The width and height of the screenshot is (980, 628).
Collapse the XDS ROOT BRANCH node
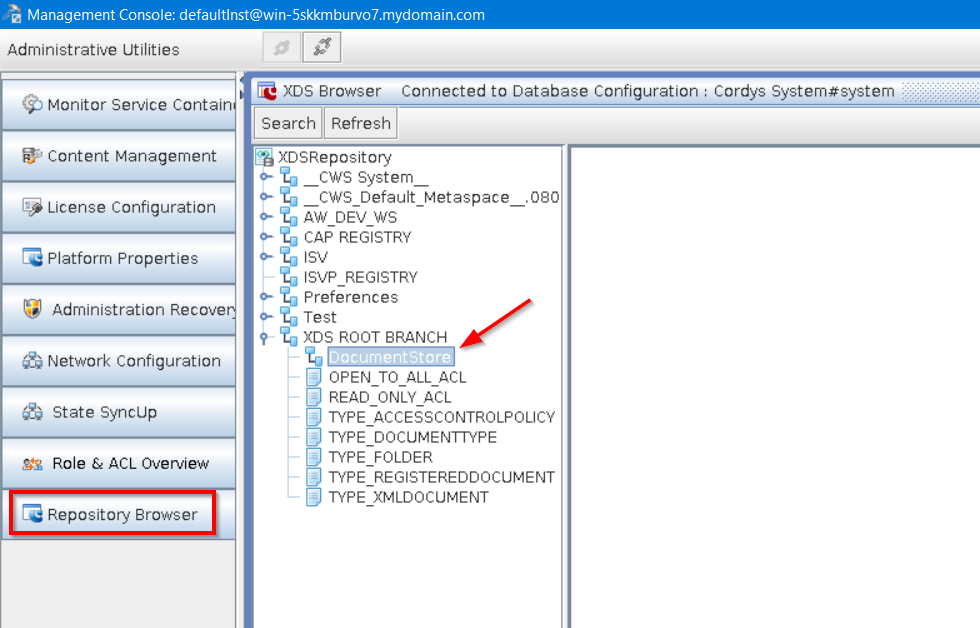pyautogui.click(x=265, y=337)
